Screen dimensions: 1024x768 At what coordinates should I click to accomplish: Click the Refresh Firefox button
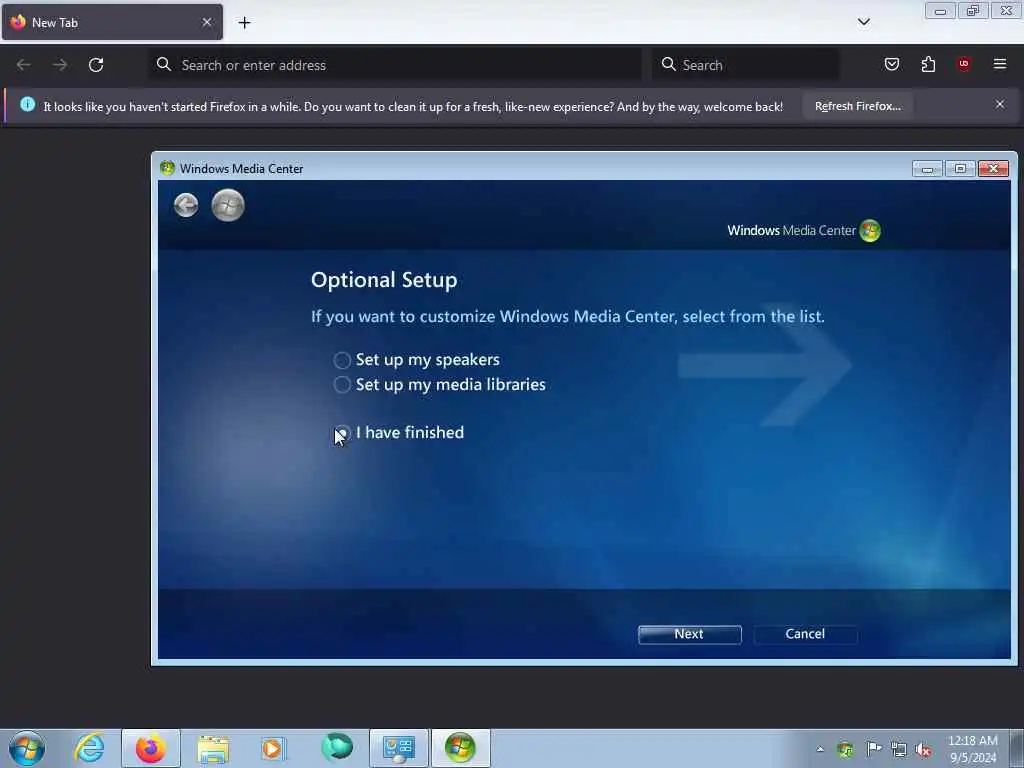click(857, 106)
